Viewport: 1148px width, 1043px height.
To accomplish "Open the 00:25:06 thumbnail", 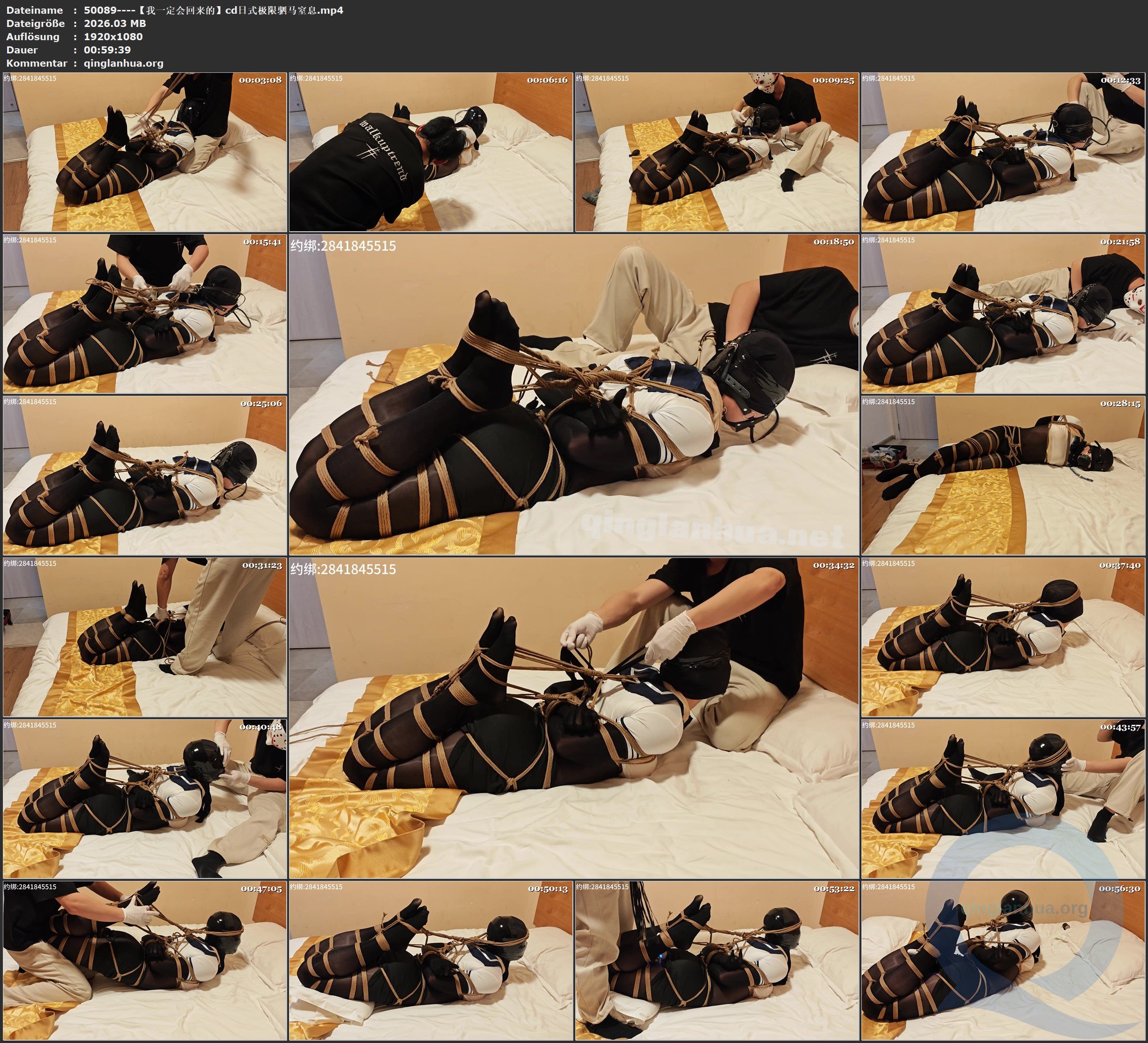I will (x=145, y=475).
